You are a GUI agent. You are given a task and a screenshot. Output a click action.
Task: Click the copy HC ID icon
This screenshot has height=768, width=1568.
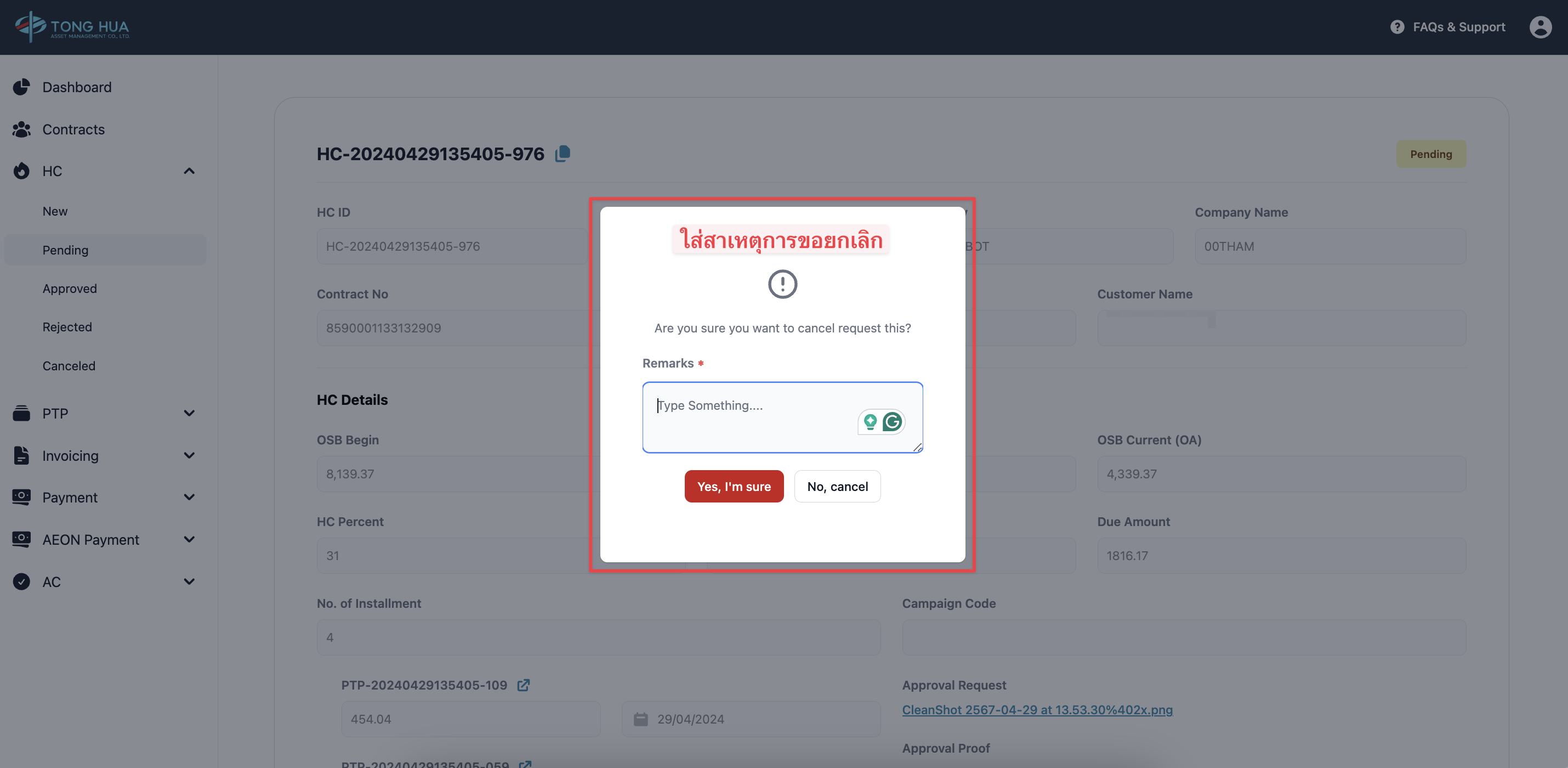coord(563,154)
